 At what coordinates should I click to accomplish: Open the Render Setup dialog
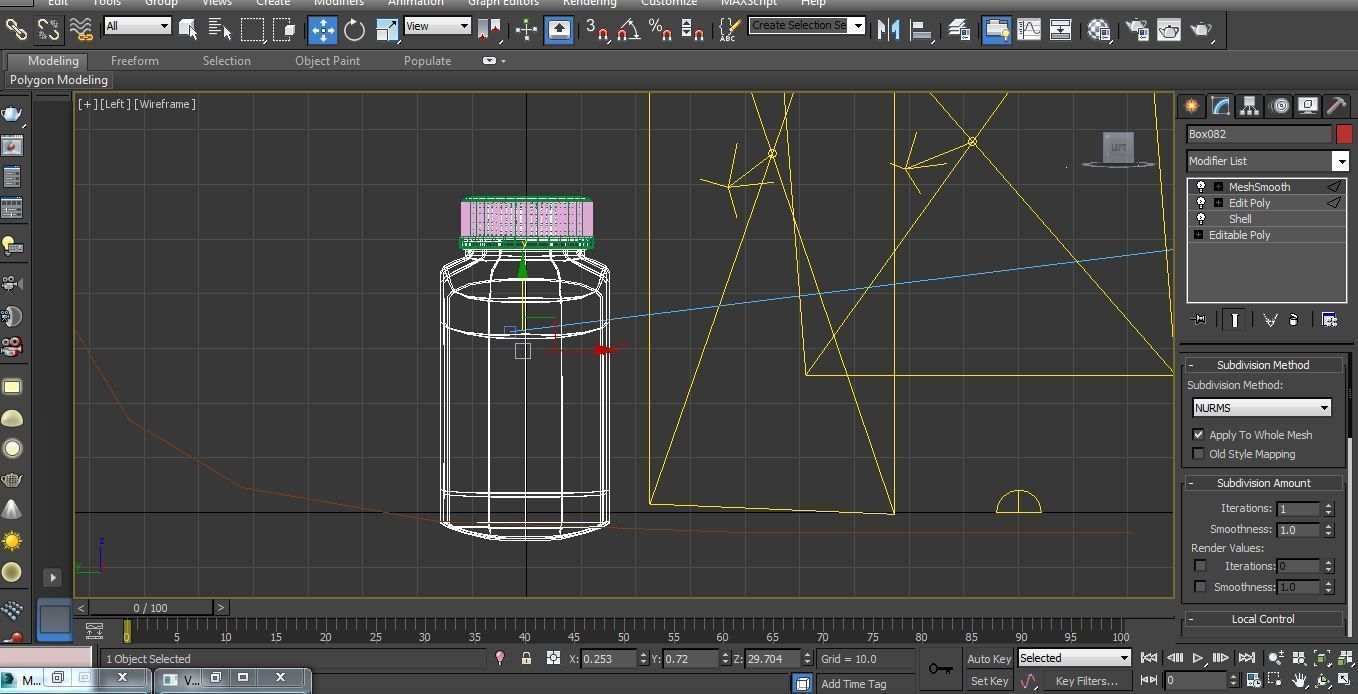(x=1137, y=30)
